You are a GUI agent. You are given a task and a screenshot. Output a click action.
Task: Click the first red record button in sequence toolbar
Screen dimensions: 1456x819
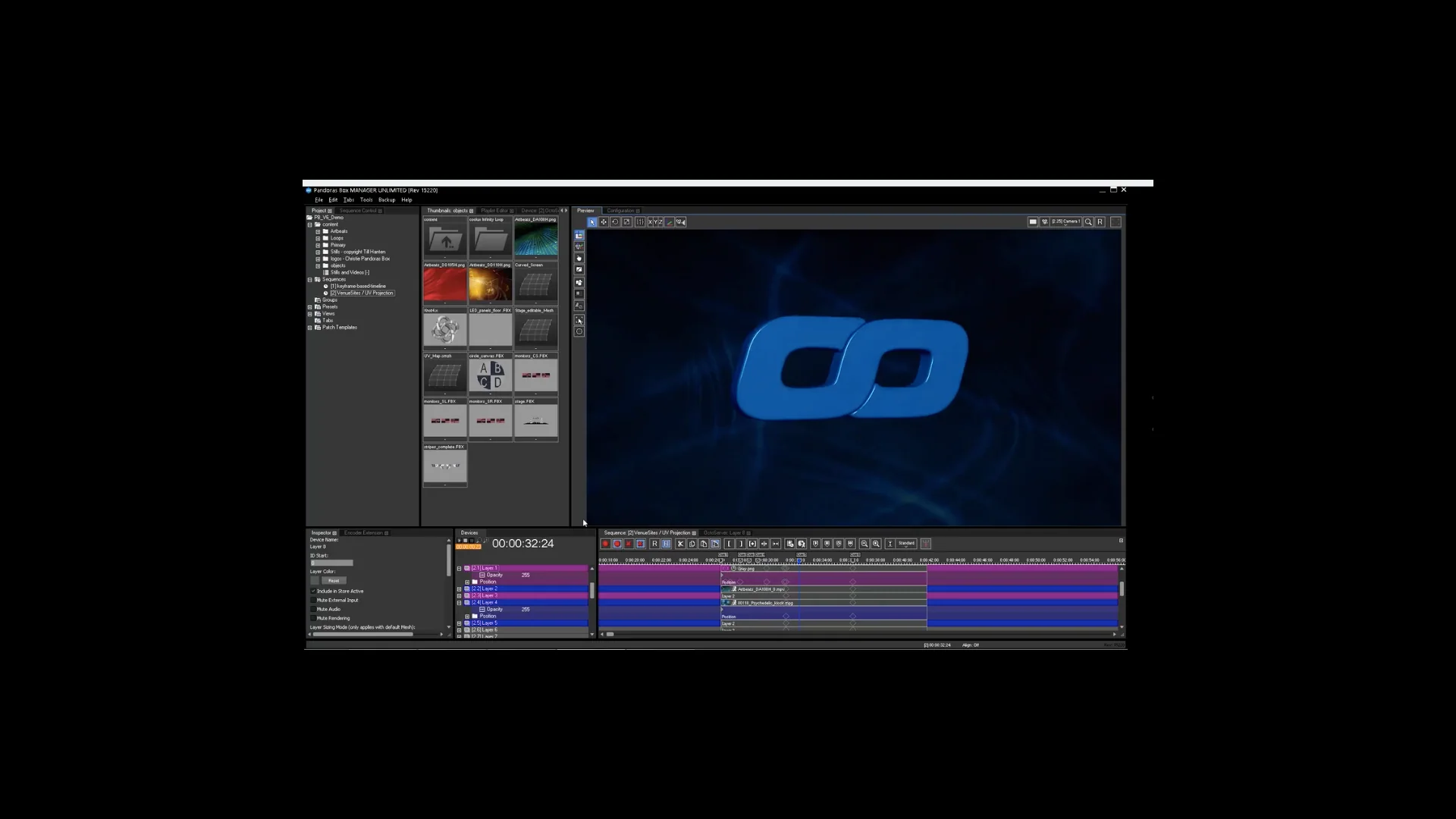[x=605, y=544]
